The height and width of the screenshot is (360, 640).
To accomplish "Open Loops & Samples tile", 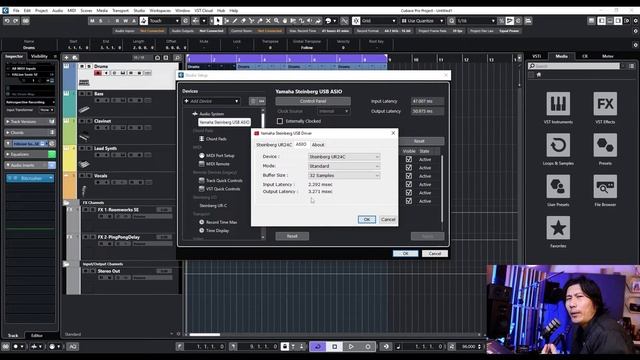I will tap(558, 145).
